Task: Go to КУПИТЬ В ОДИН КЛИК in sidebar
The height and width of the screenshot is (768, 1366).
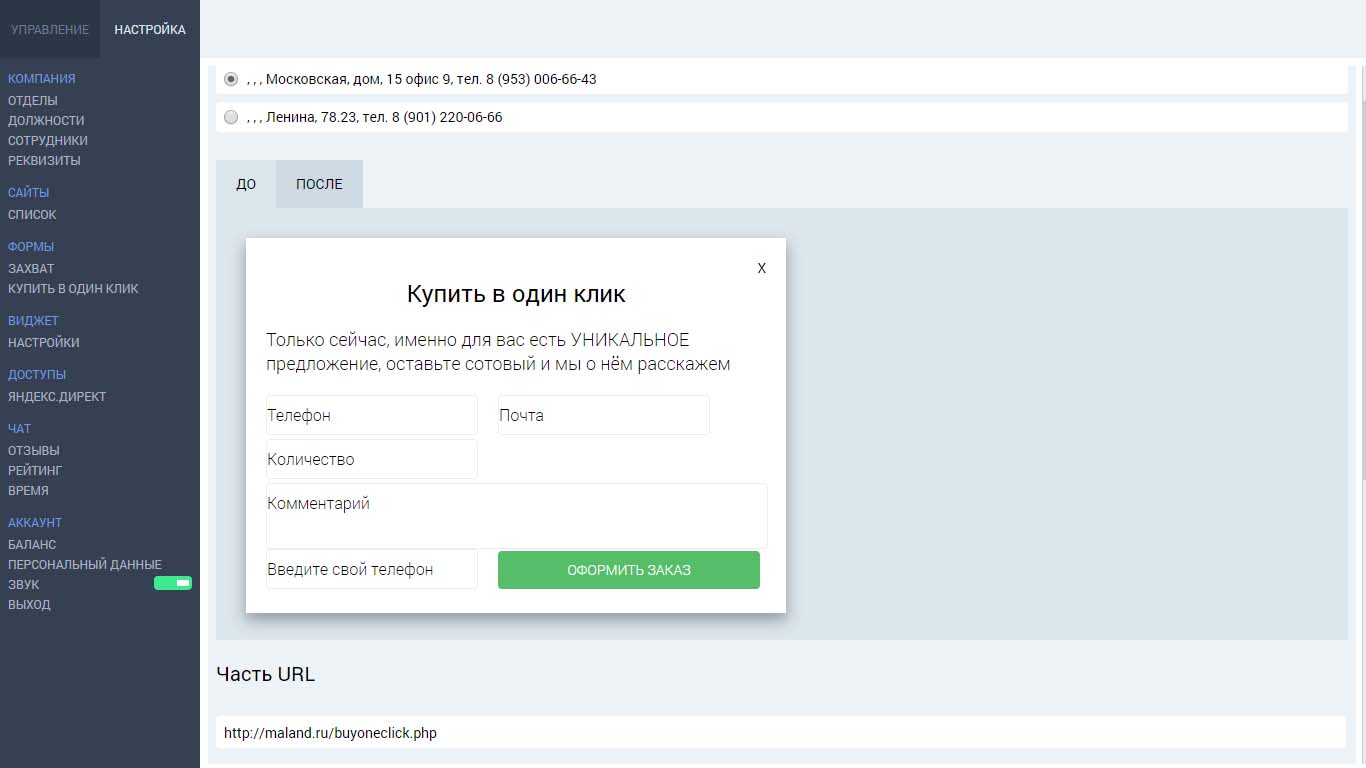Action: (x=73, y=288)
